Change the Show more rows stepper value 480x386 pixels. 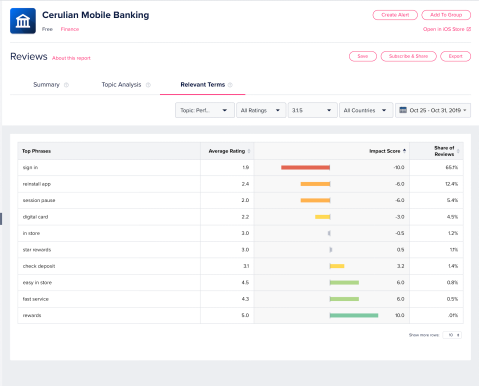[x=452, y=335]
